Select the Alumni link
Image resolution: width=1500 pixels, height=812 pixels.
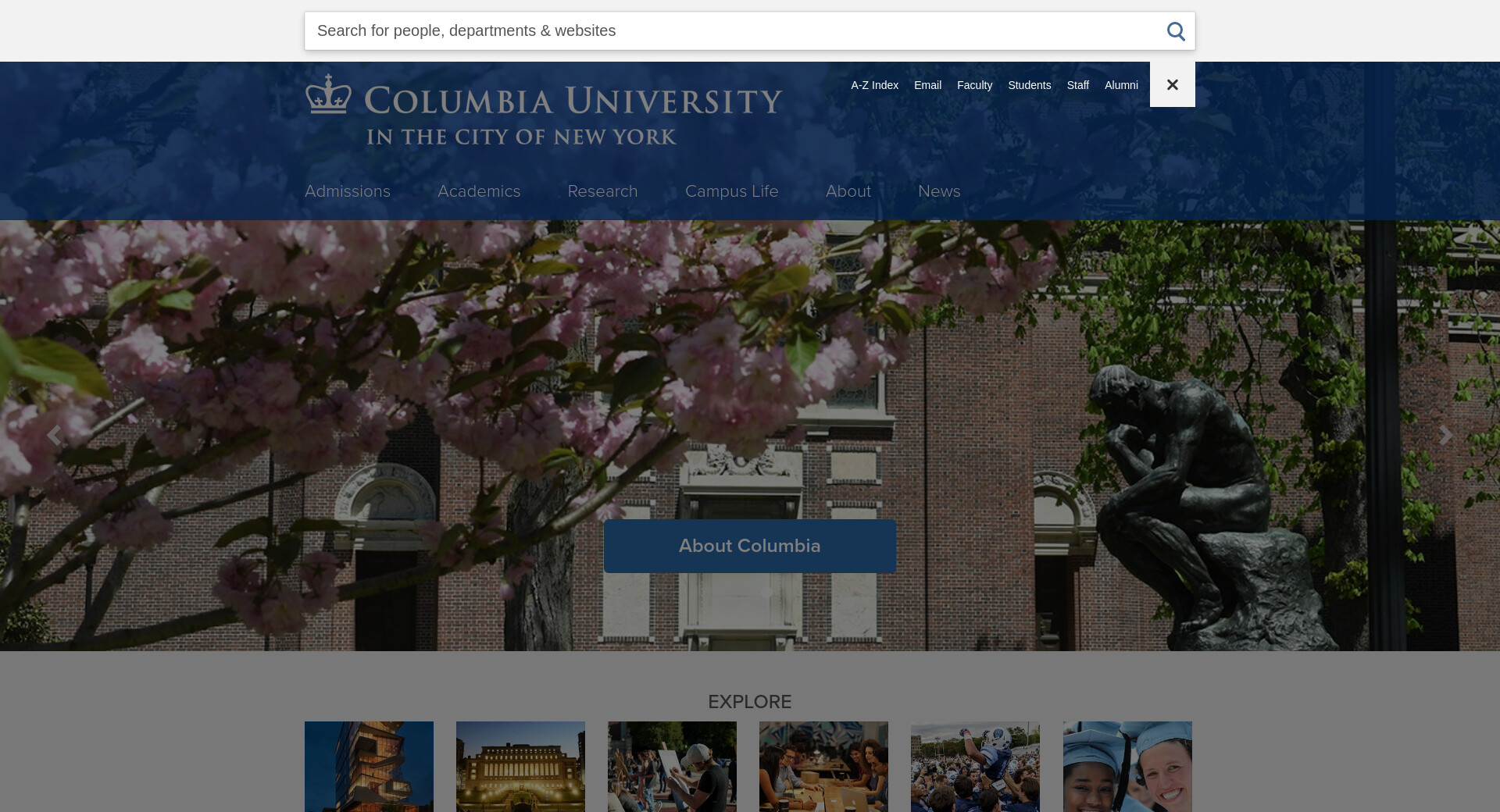[1121, 85]
